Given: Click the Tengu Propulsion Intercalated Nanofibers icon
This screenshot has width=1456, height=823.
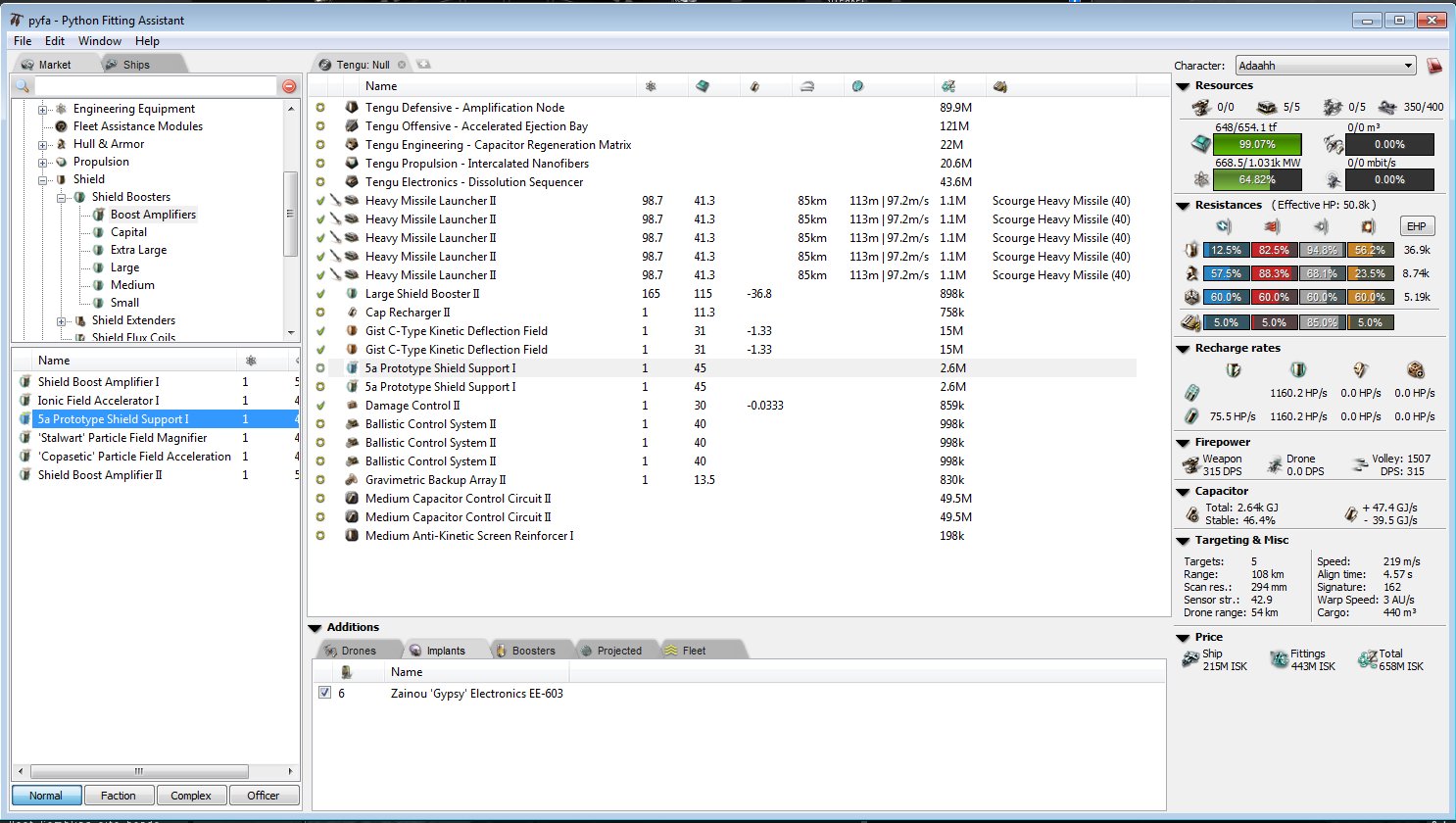Looking at the screenshot, I should coord(352,164).
